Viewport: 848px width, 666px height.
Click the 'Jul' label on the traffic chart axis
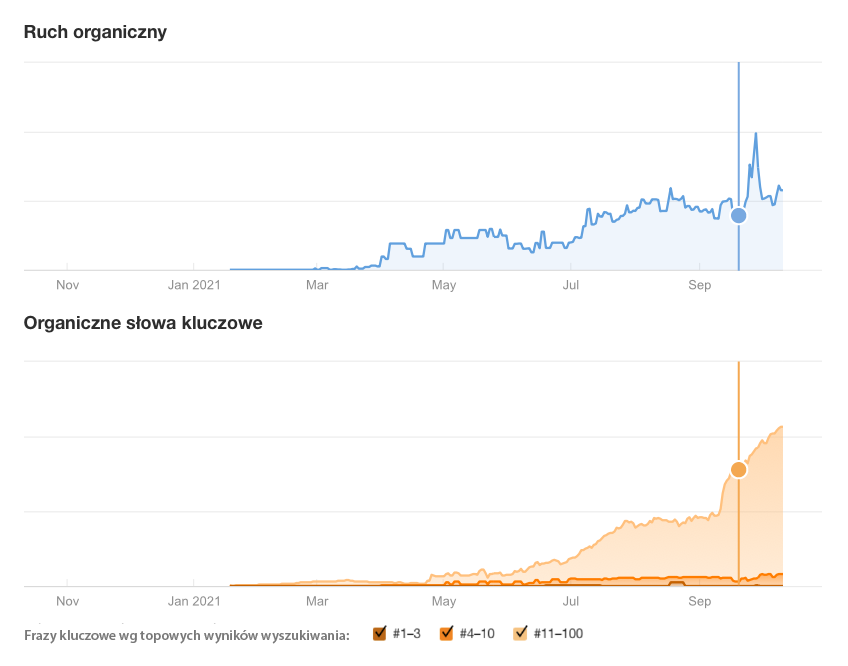click(x=571, y=285)
